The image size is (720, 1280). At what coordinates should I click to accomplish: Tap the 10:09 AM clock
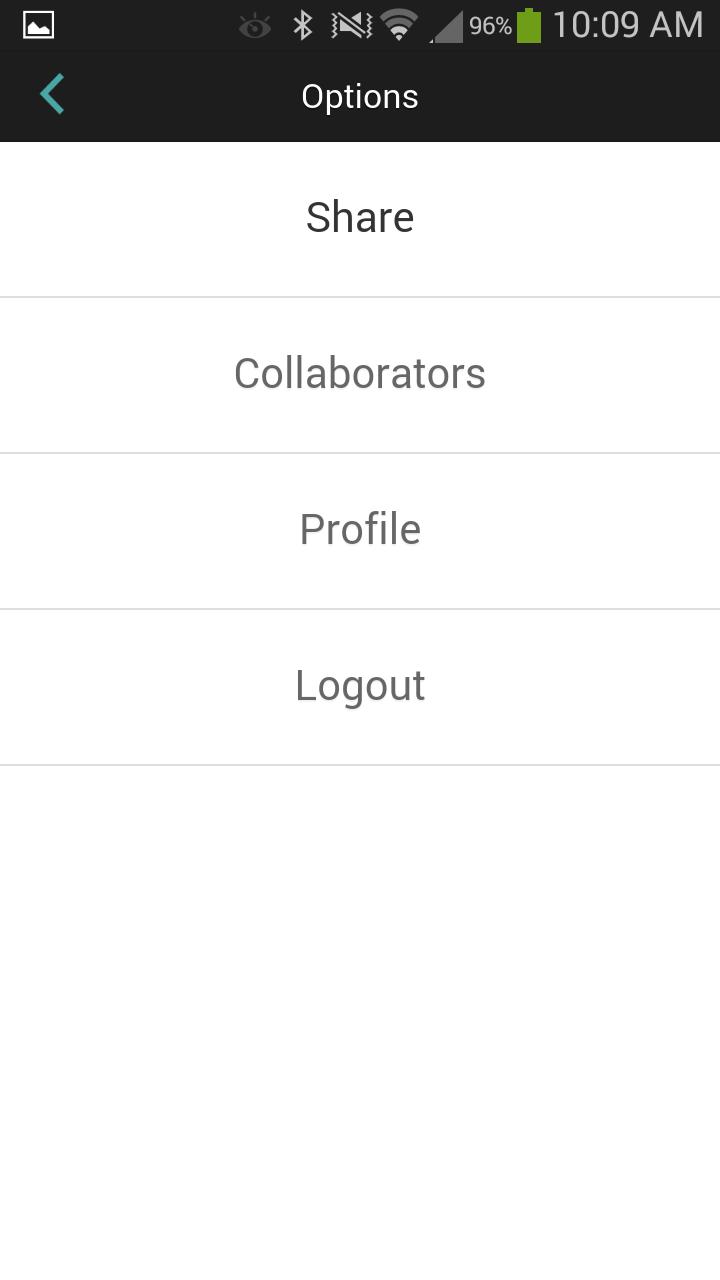point(628,25)
